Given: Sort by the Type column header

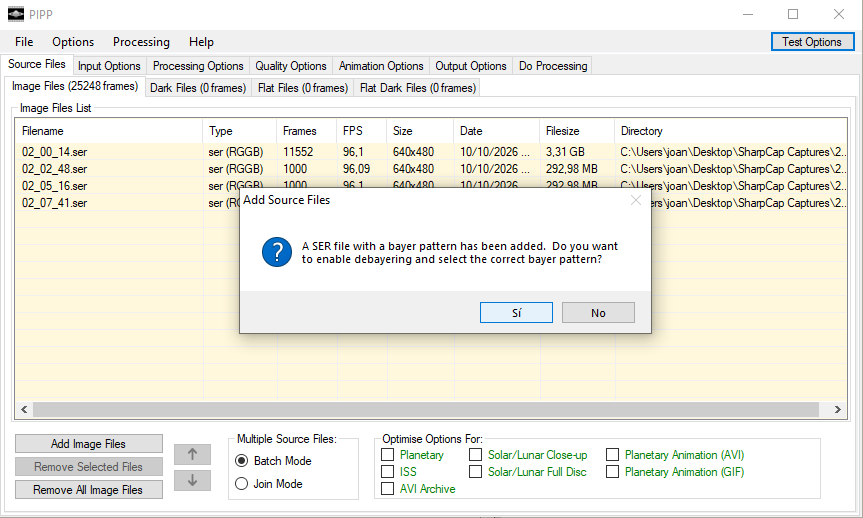Looking at the screenshot, I should tap(239, 131).
